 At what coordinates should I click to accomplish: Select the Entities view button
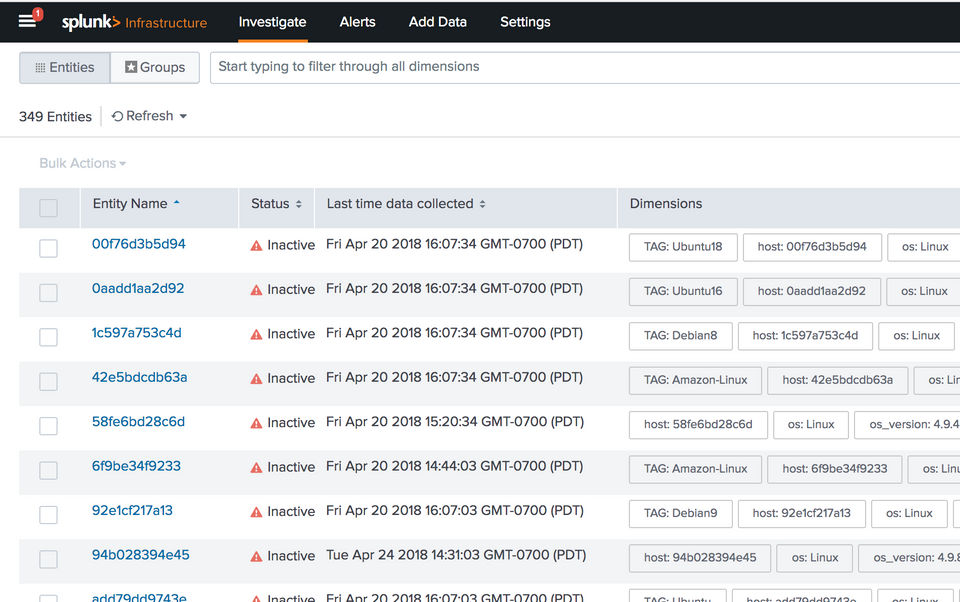(x=65, y=67)
